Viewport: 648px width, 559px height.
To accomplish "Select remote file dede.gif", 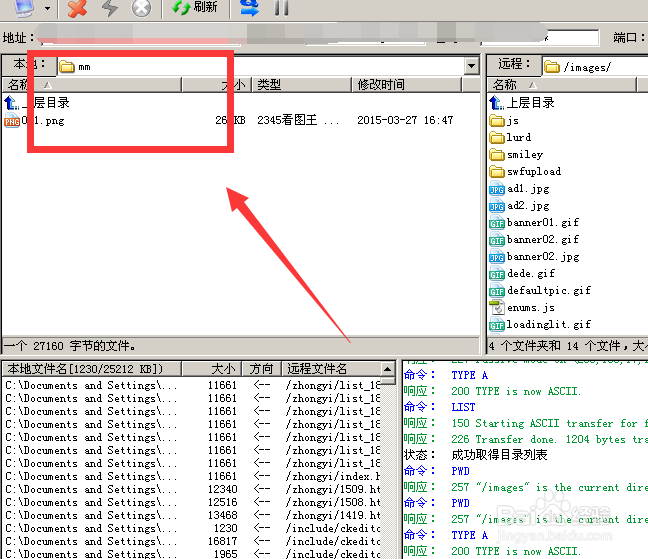I will click(522, 274).
